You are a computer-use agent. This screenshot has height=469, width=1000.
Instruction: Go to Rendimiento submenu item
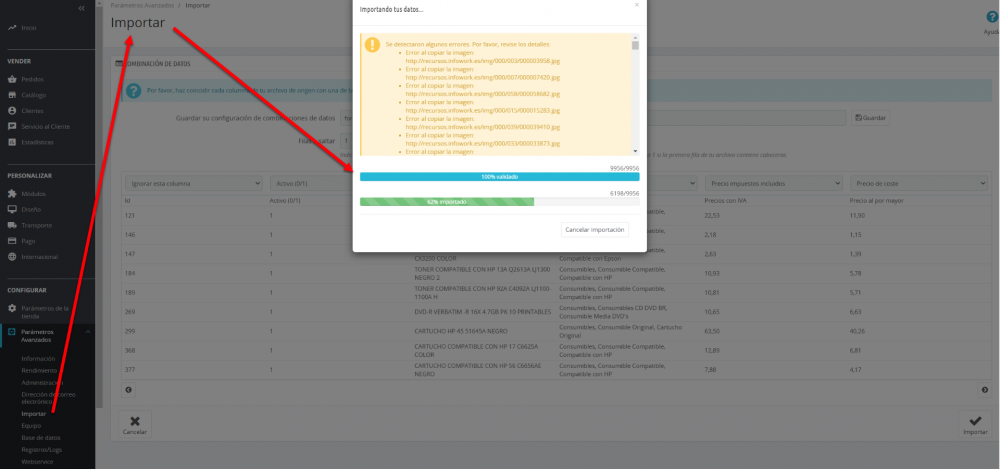pos(39,370)
